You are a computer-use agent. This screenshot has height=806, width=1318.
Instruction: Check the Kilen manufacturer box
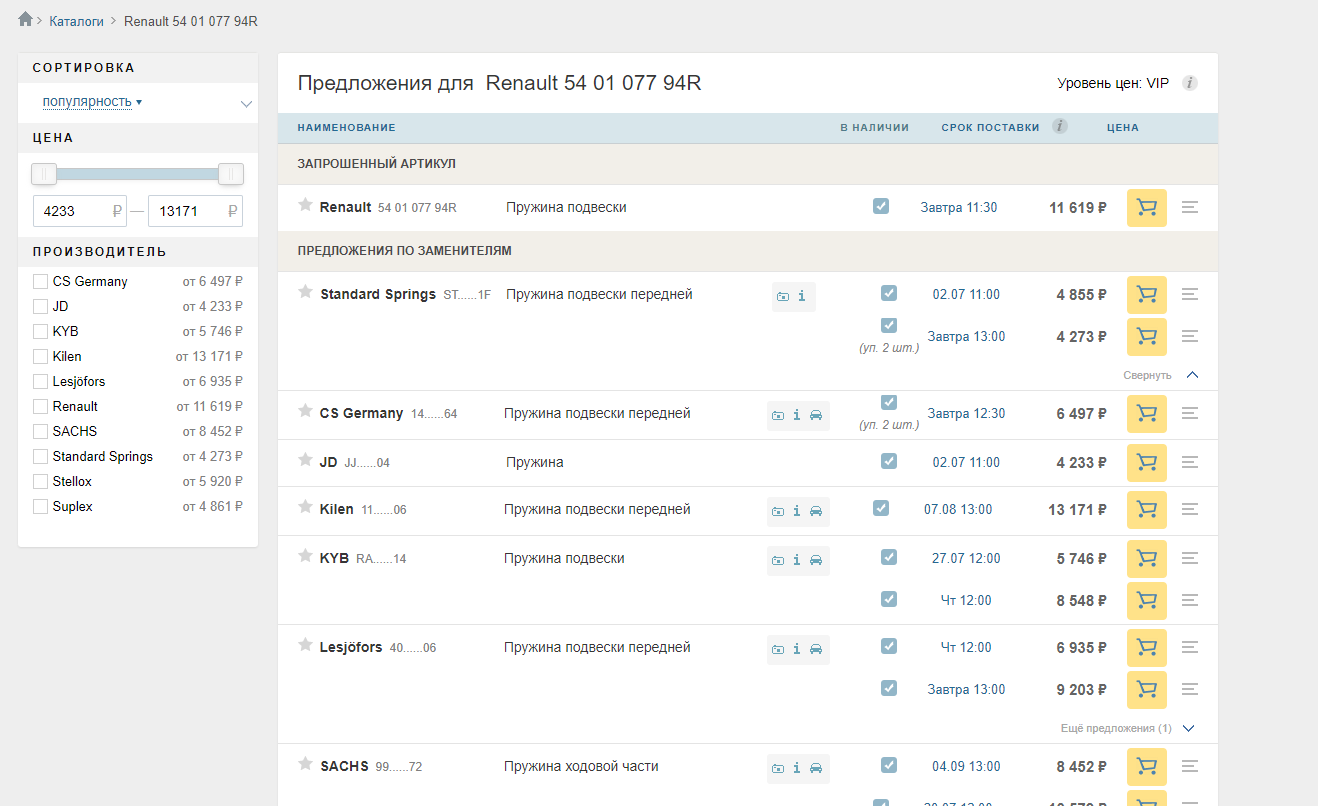[x=40, y=356]
